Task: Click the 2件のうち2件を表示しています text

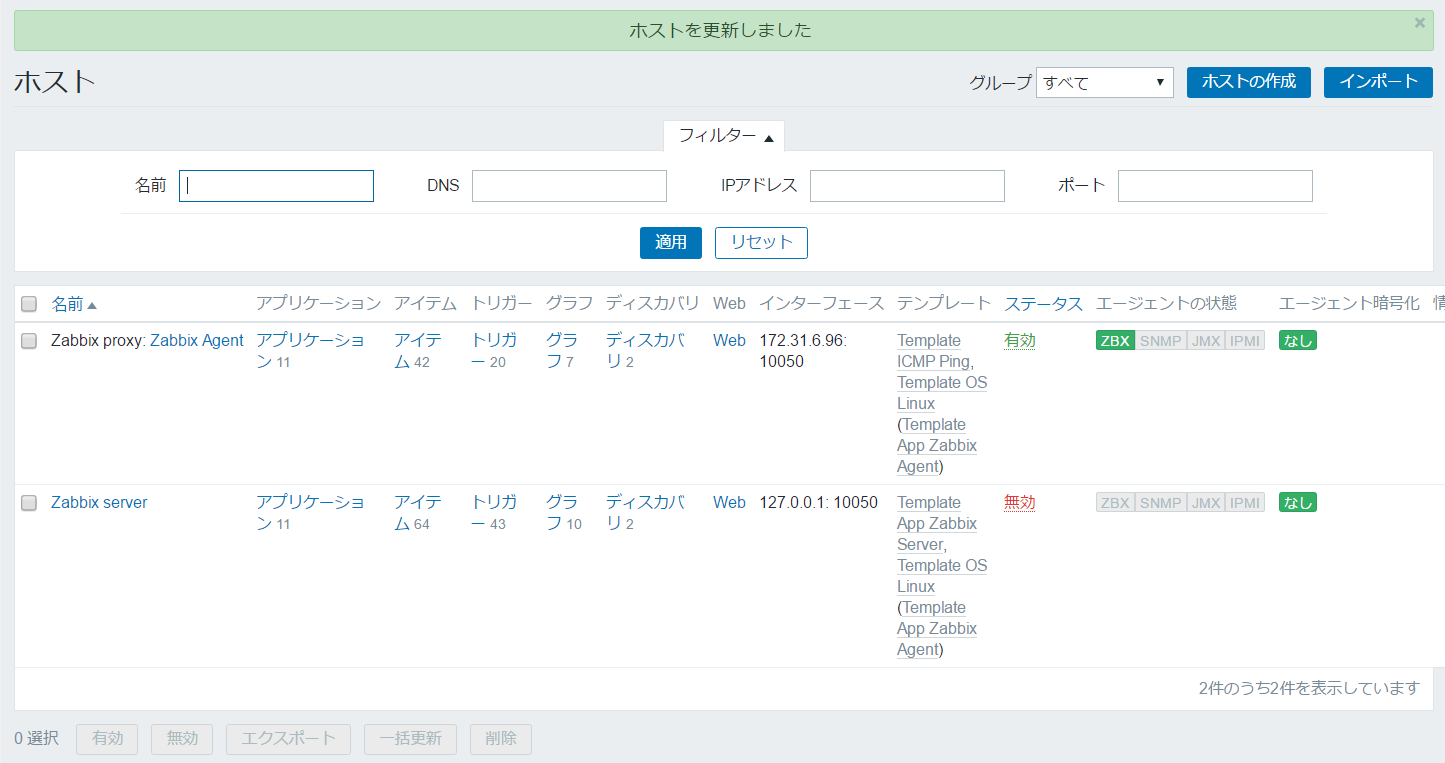Action: (x=1309, y=688)
